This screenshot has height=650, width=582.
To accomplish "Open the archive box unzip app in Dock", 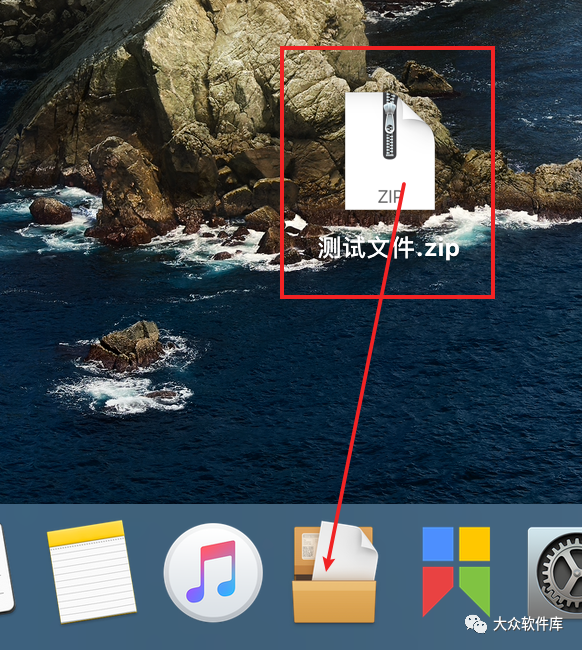I will (335, 572).
